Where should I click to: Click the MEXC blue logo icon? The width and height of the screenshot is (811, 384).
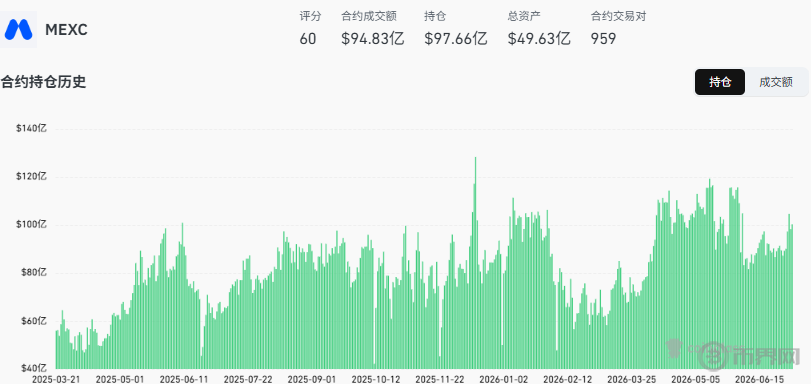coord(19,29)
